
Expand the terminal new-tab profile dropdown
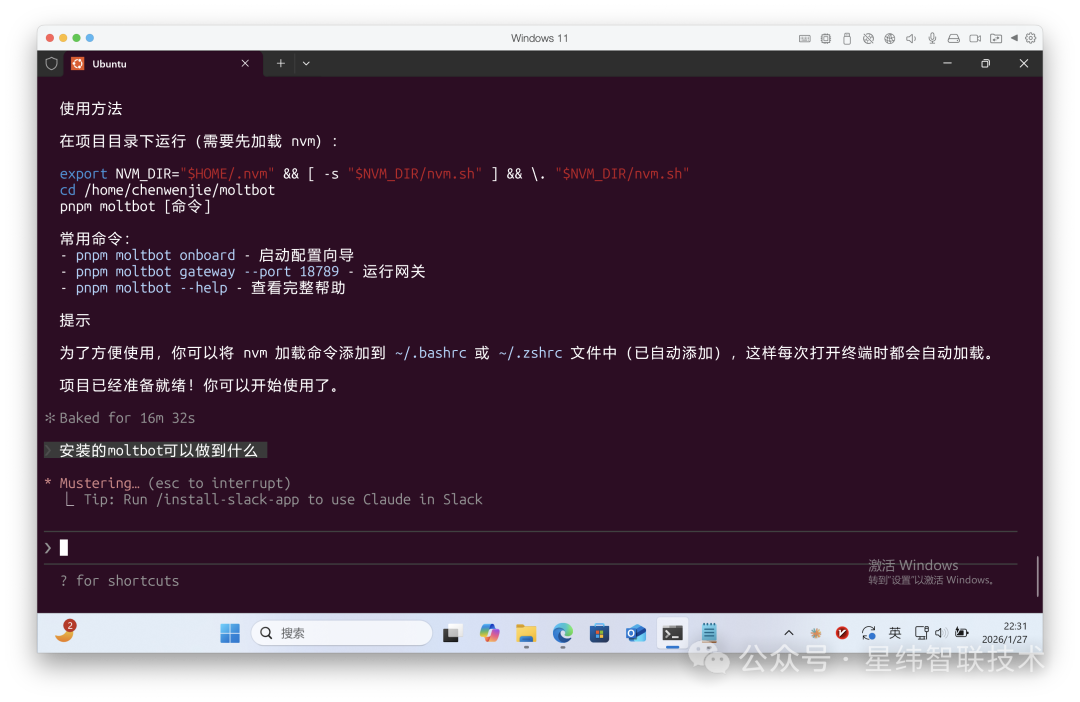click(306, 63)
